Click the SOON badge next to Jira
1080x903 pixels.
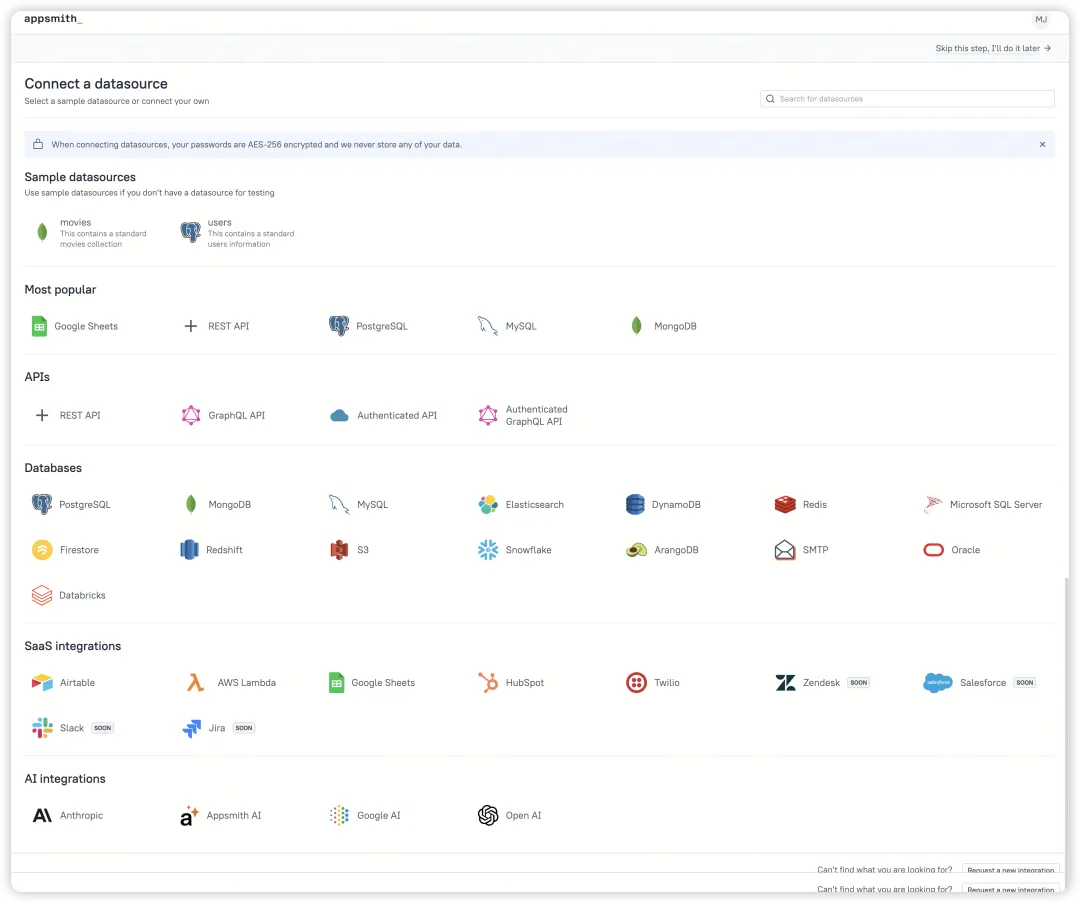point(244,728)
